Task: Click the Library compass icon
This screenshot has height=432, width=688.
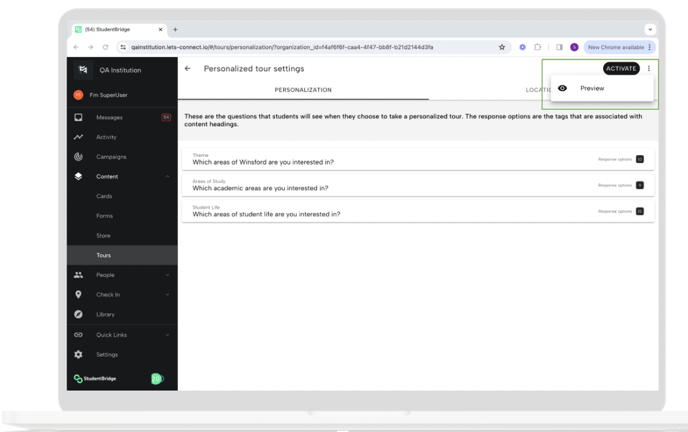Action: (x=78, y=314)
